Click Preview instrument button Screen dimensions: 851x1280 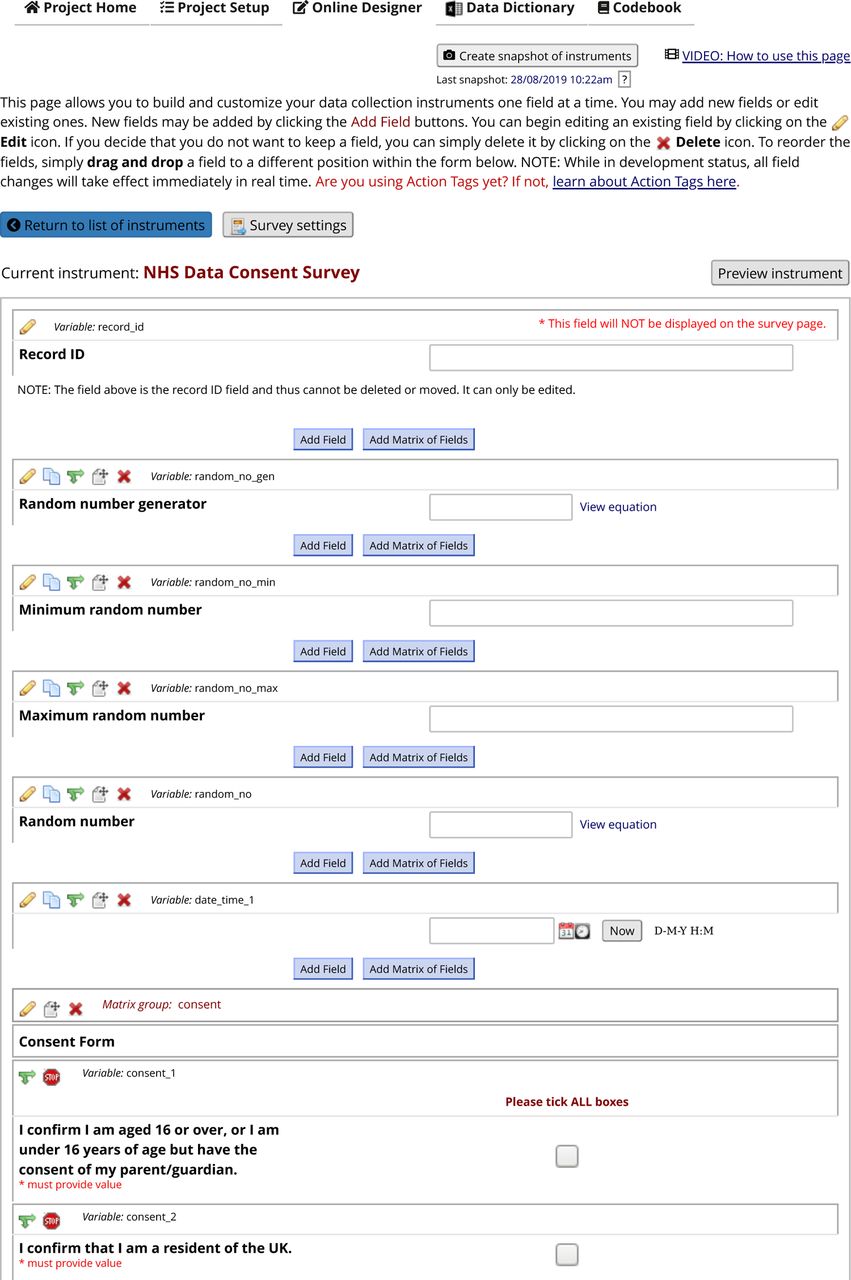(780, 273)
